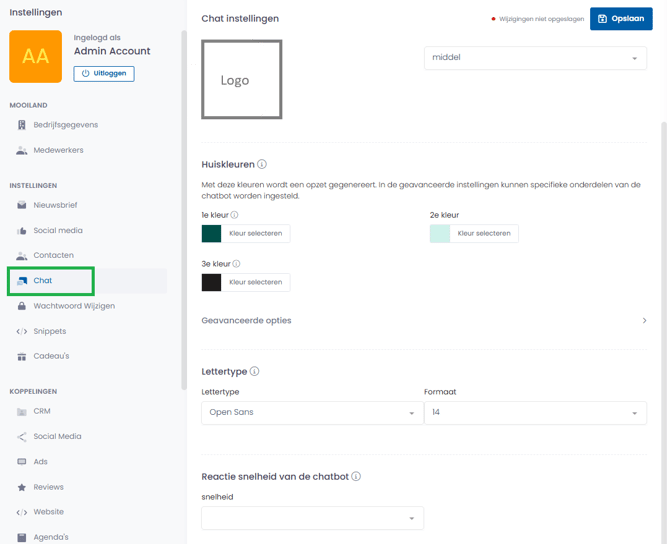Click the Uitloggen button

point(104,74)
